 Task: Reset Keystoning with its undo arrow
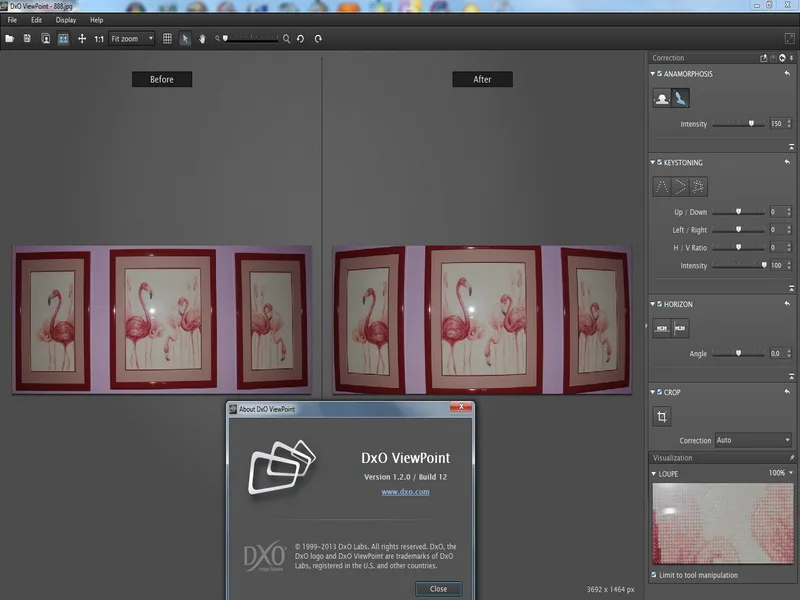787,162
